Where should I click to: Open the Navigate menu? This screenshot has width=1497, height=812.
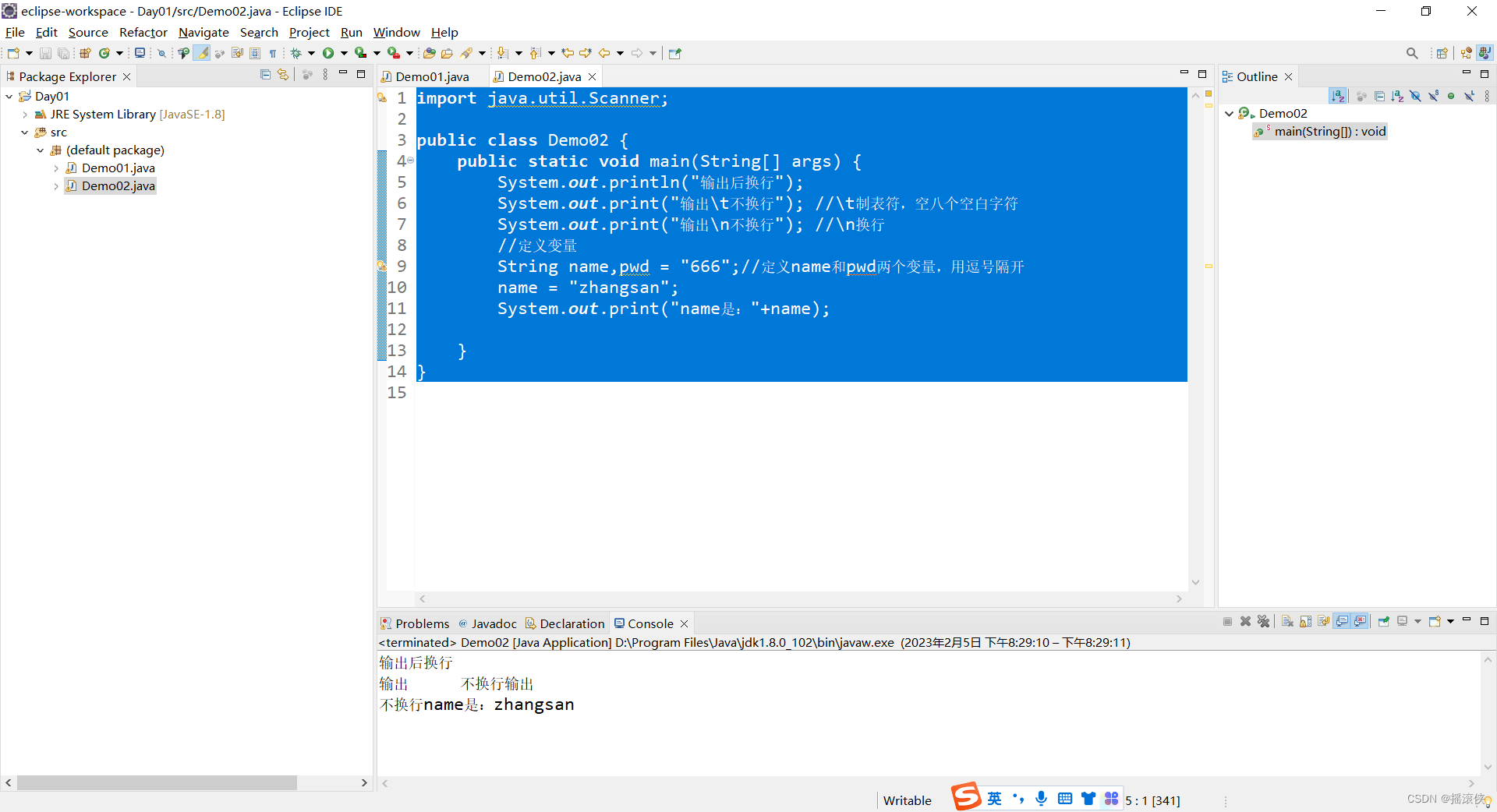pyautogui.click(x=203, y=32)
